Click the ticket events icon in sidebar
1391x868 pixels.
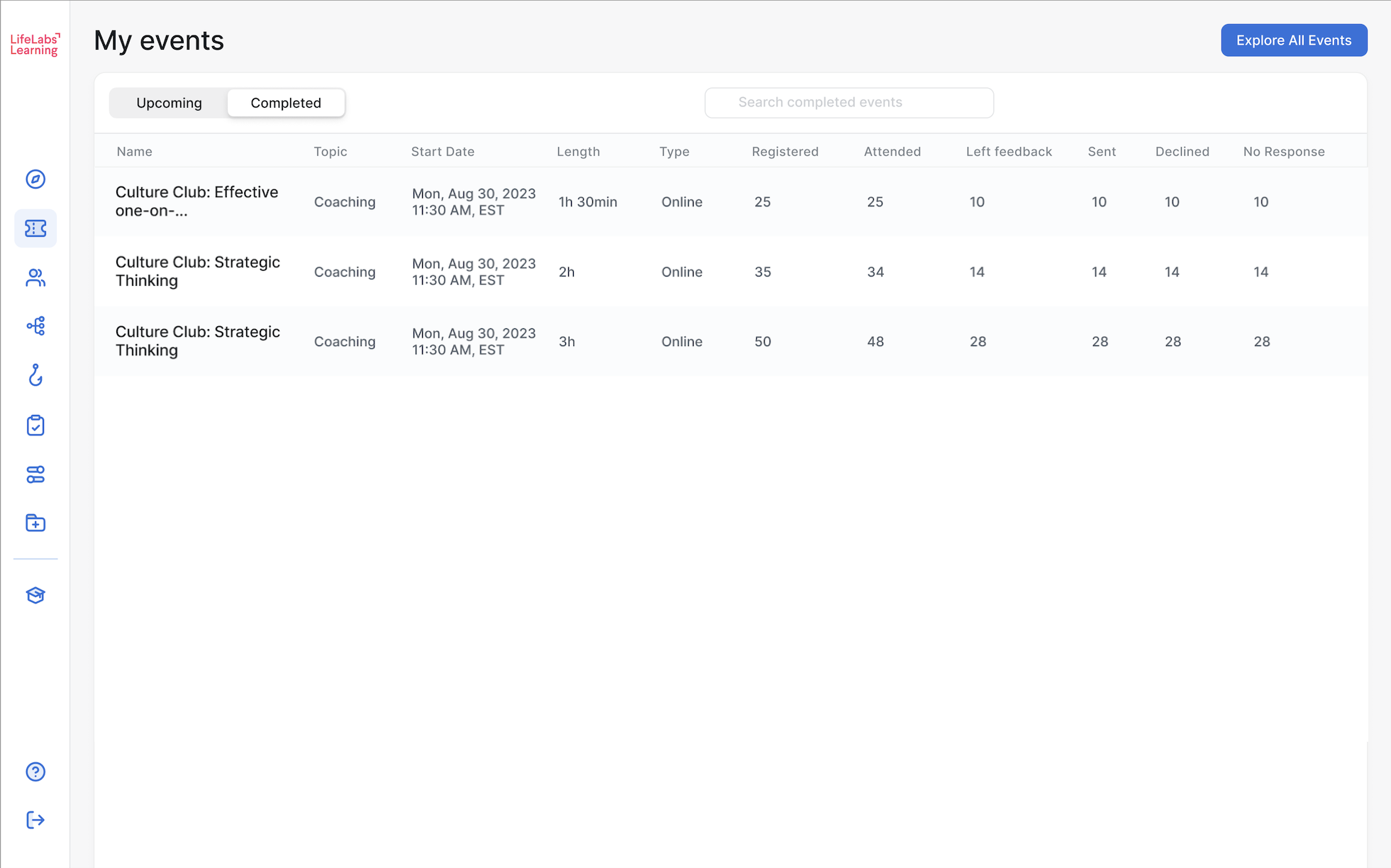pos(35,228)
